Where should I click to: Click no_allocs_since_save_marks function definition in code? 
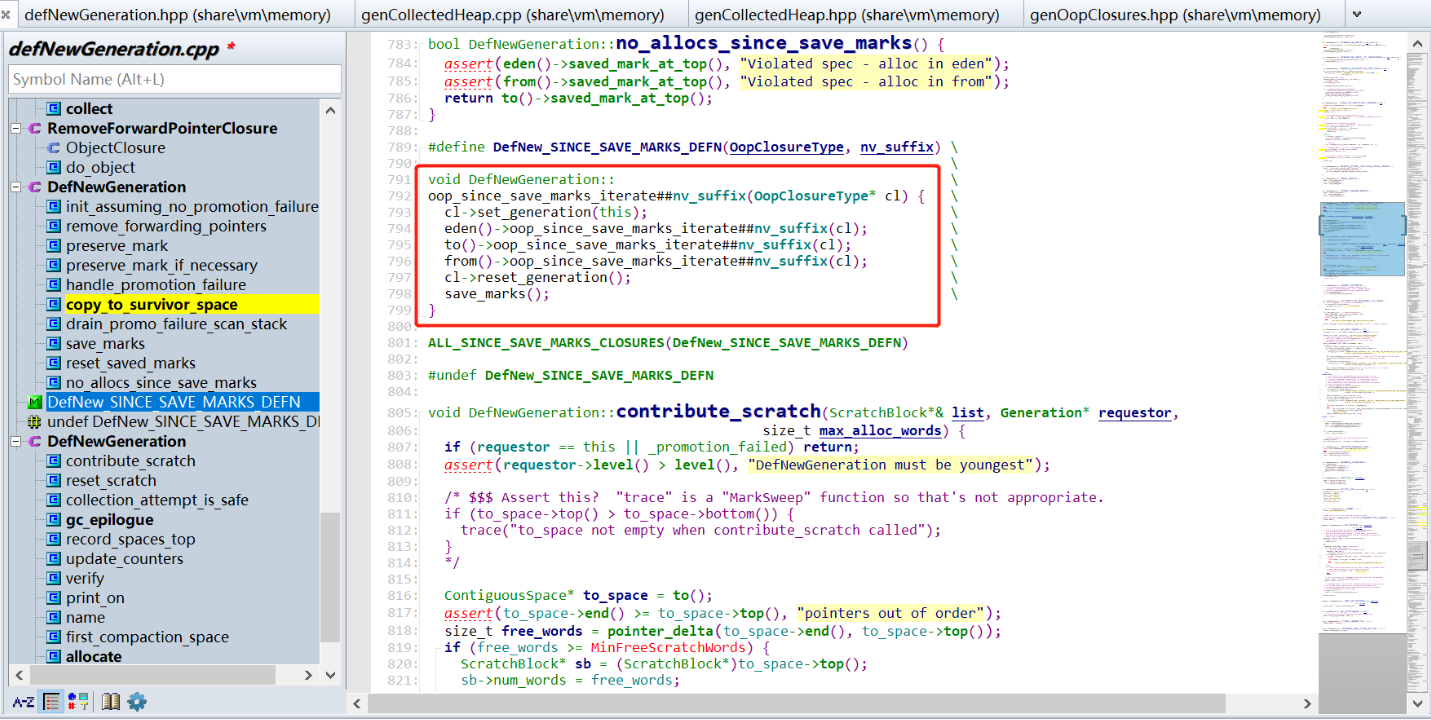click(764, 43)
